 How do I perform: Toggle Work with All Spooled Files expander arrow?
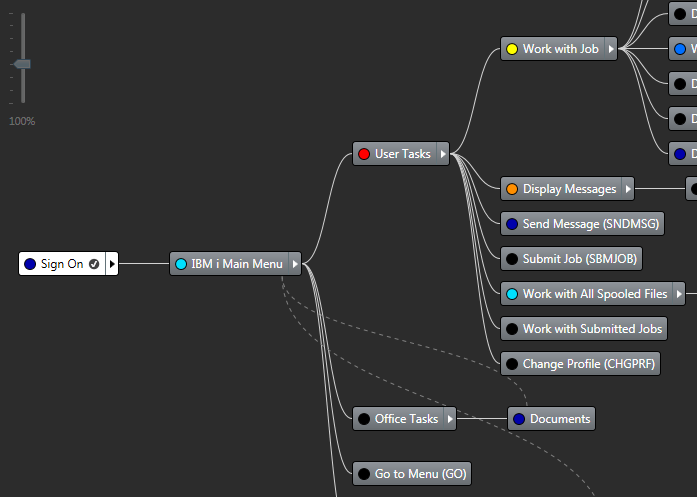[x=679, y=294]
